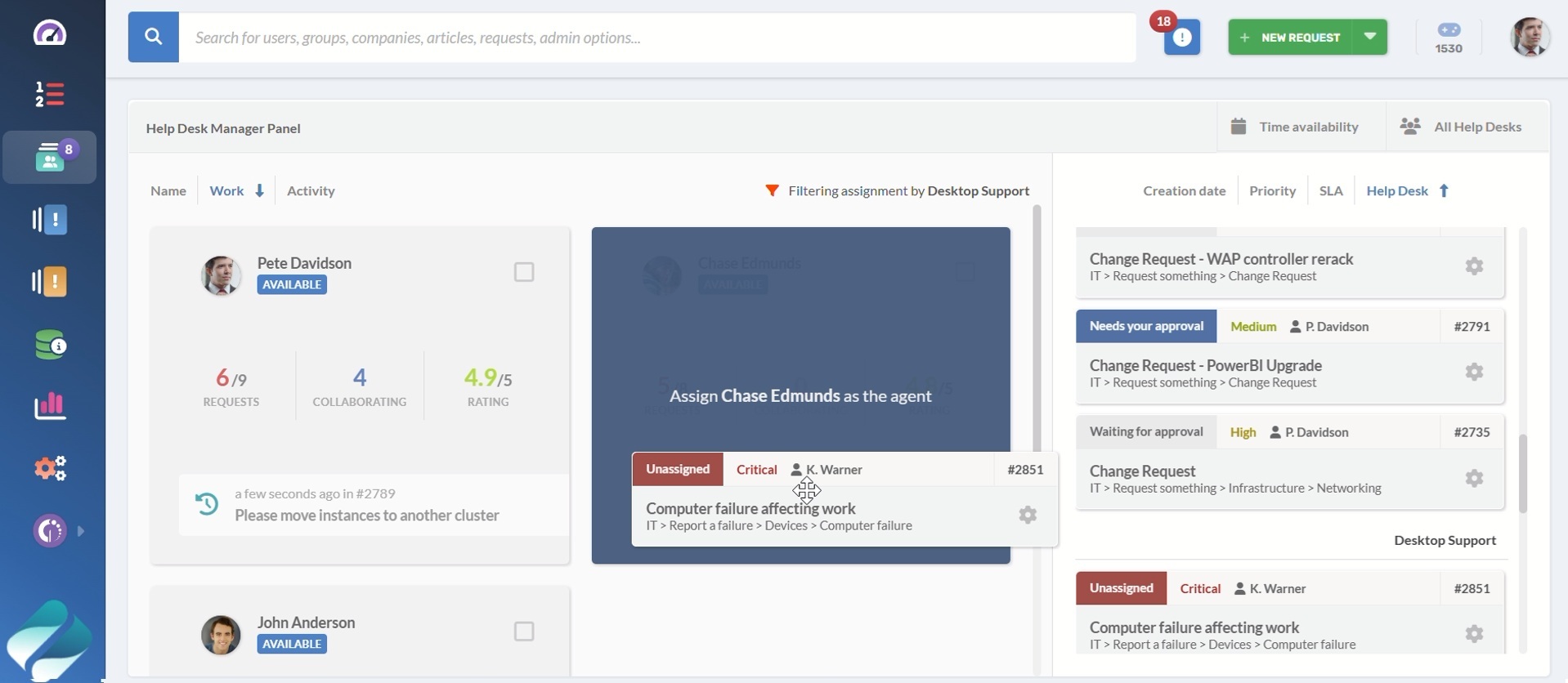Open settings gear for Networking Change Request
1568x683 pixels.
[1474, 479]
